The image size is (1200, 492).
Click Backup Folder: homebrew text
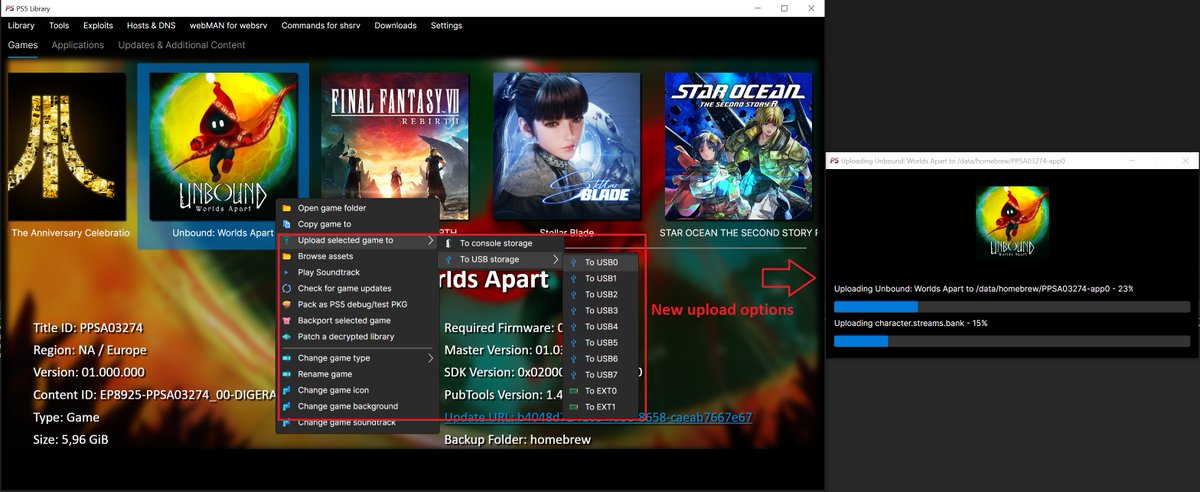point(517,439)
